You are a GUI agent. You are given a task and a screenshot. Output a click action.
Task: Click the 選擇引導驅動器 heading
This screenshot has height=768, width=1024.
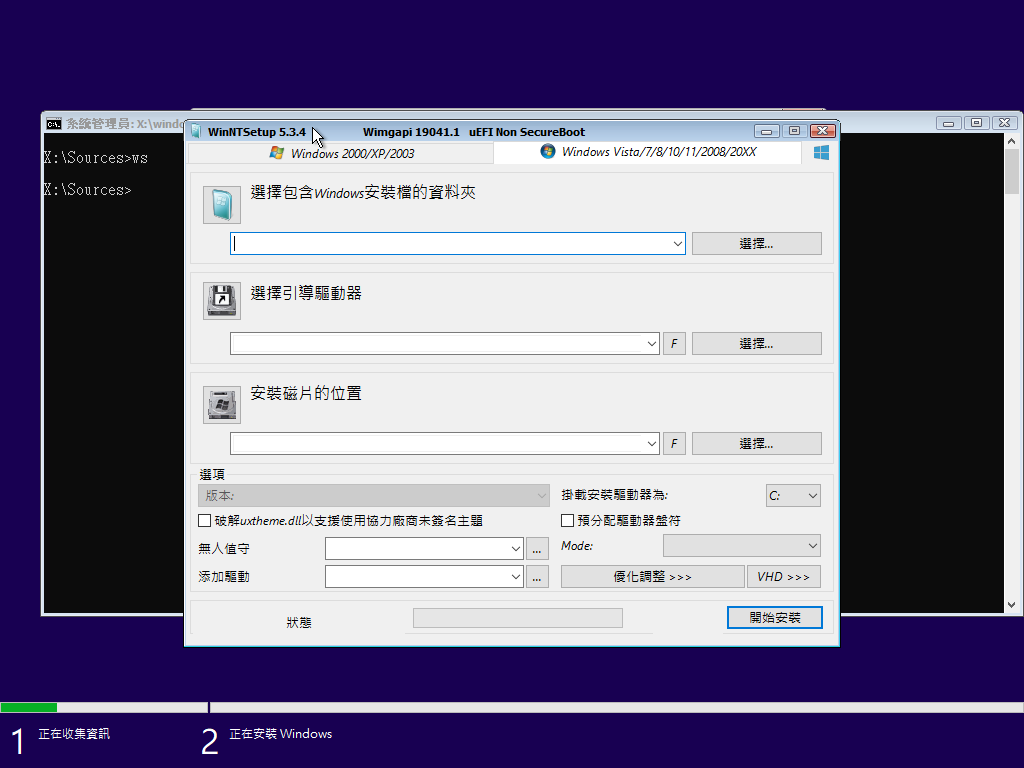pos(306,293)
